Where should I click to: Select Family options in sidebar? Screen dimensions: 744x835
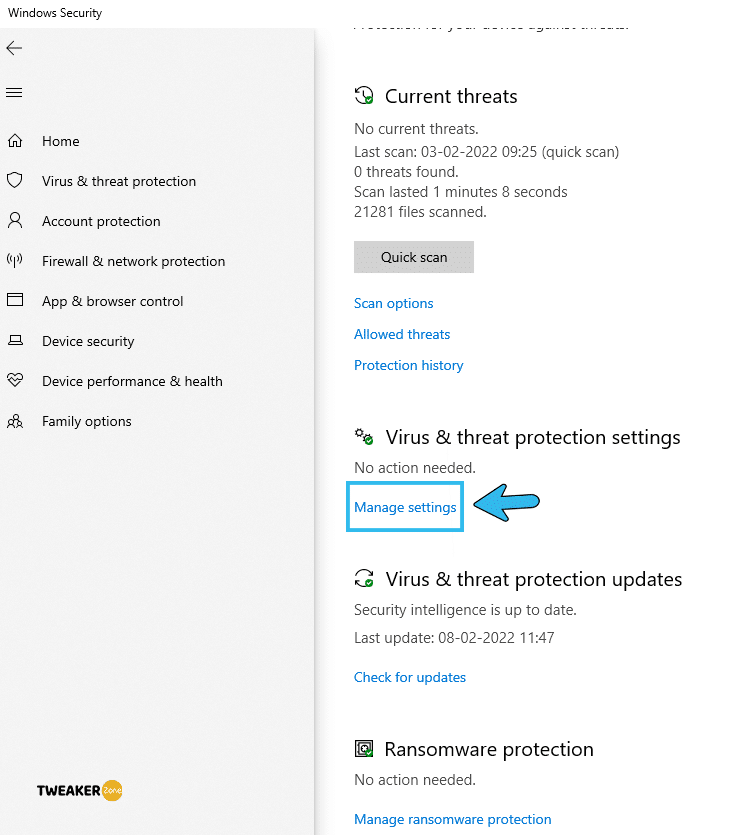(x=86, y=421)
